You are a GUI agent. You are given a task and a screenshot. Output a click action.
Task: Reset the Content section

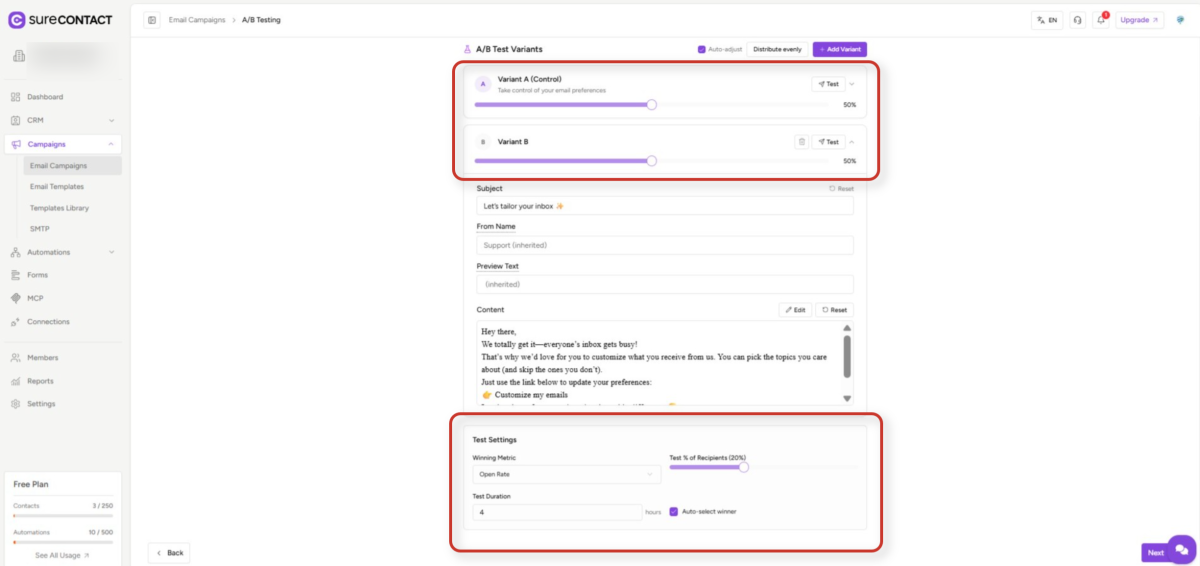(834, 310)
